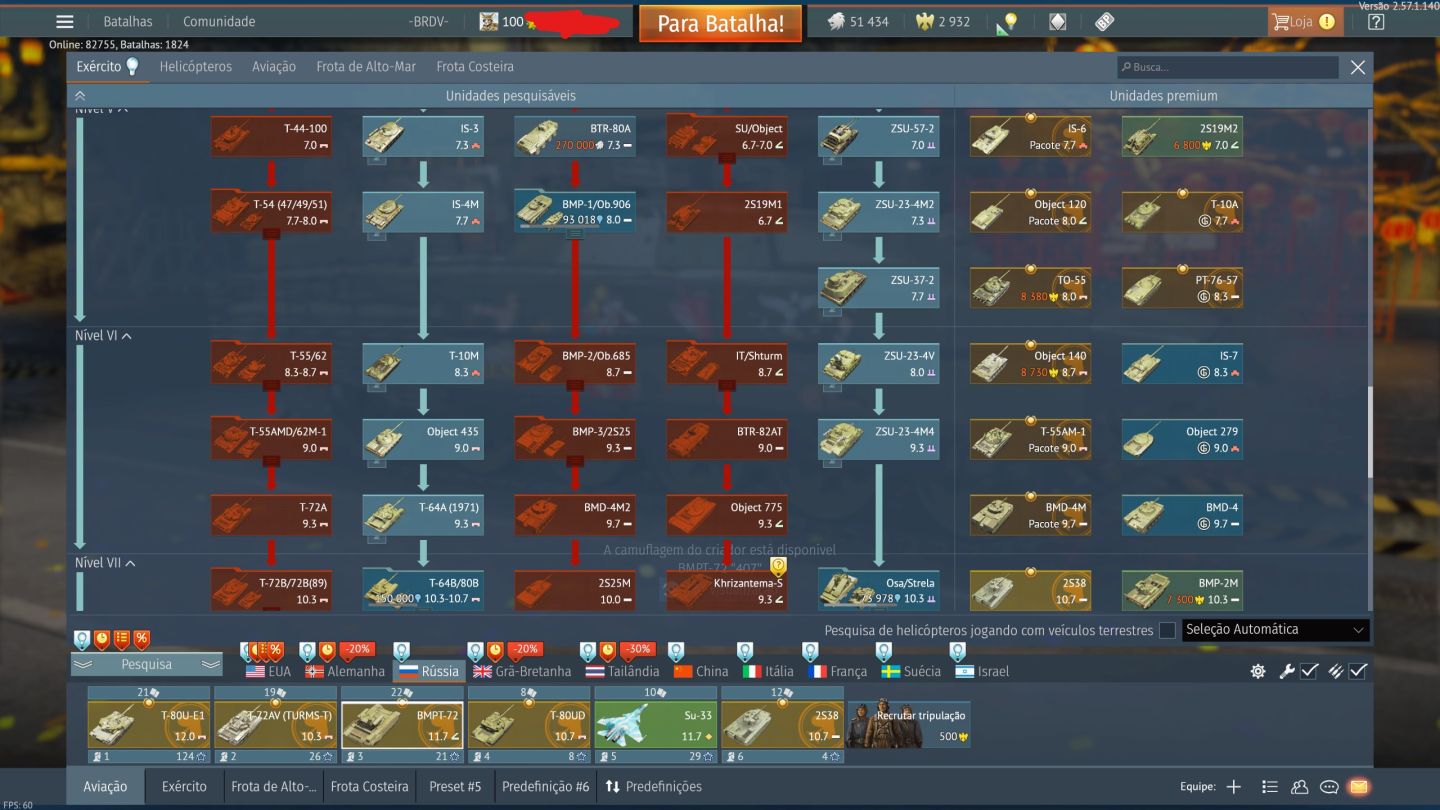The image size is (1440, 810).
Task: Click the Silver Lions currency icon
Action: click(x=836, y=21)
